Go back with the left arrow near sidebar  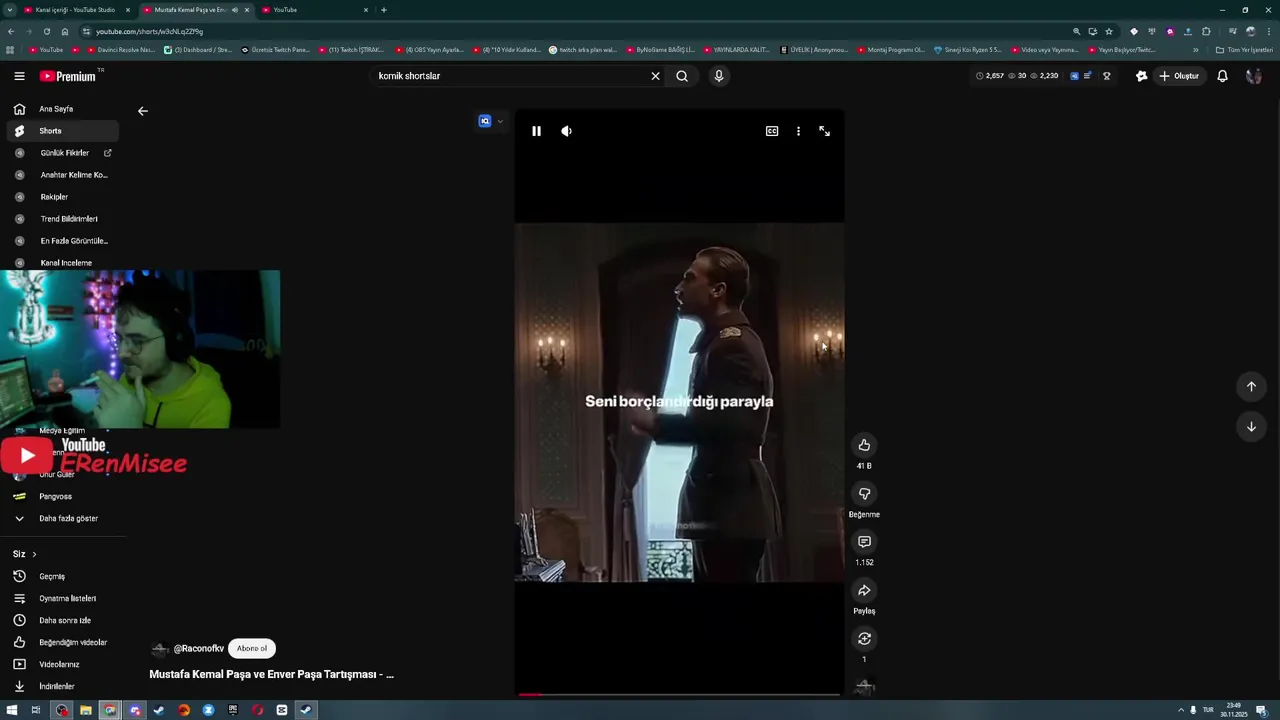(143, 111)
